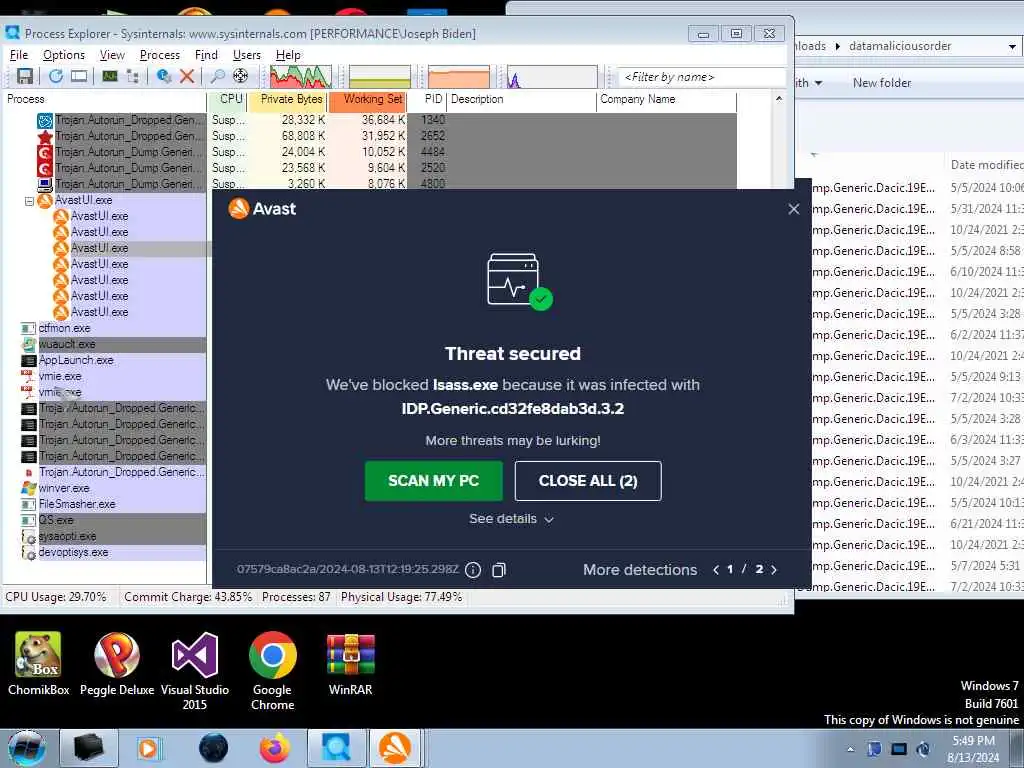Click the commit history yellow graph
1024x768 pixels.
(379, 76)
